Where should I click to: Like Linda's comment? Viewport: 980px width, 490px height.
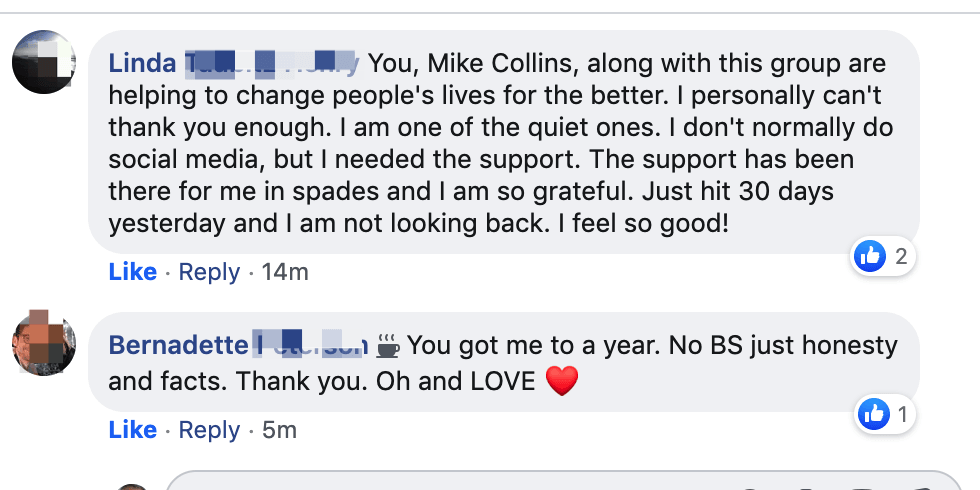coord(132,272)
